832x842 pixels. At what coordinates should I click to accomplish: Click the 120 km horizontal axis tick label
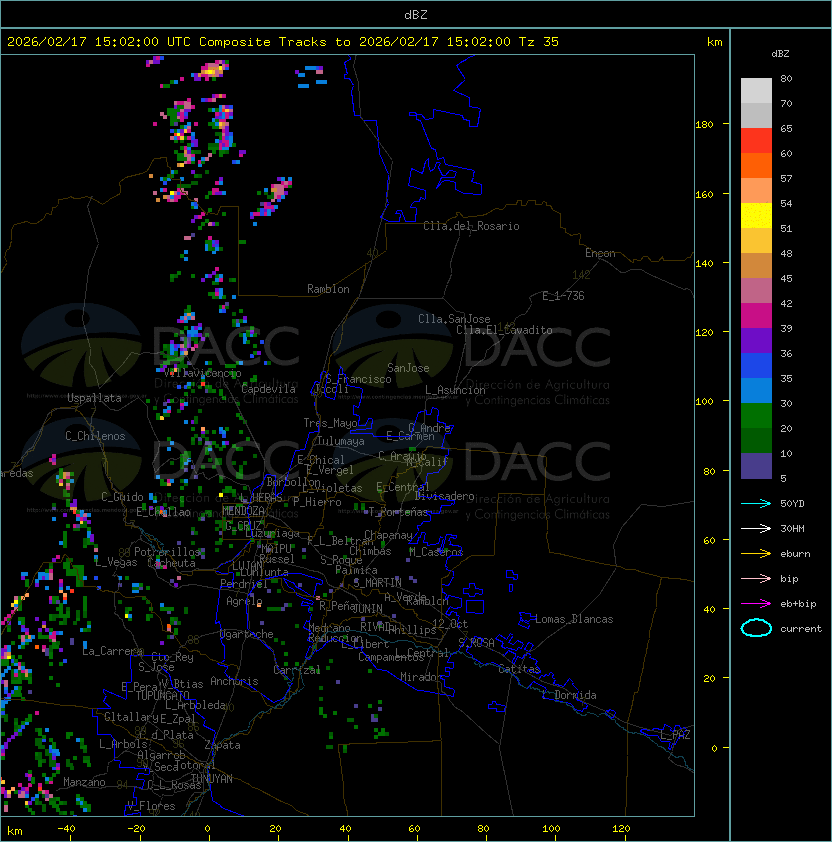(621, 829)
